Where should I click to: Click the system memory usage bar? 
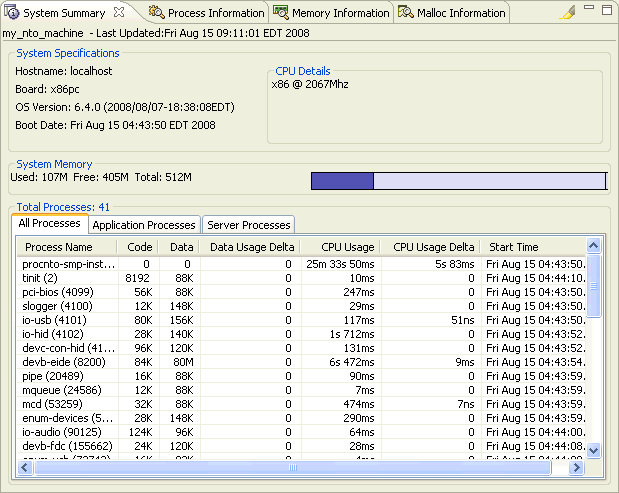(x=458, y=181)
